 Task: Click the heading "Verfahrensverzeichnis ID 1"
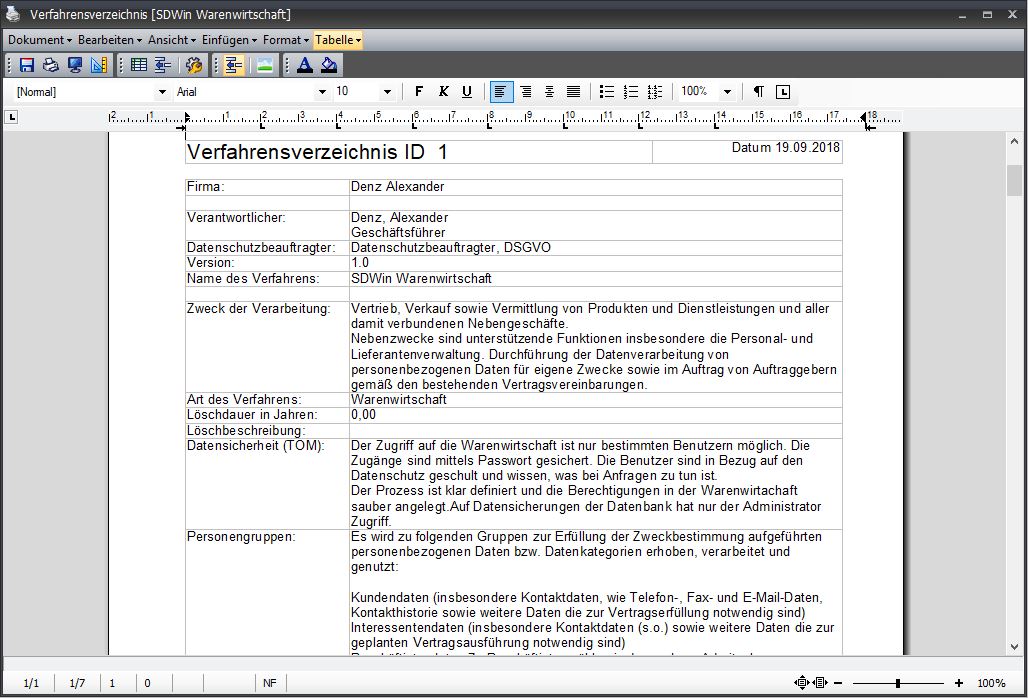point(317,152)
